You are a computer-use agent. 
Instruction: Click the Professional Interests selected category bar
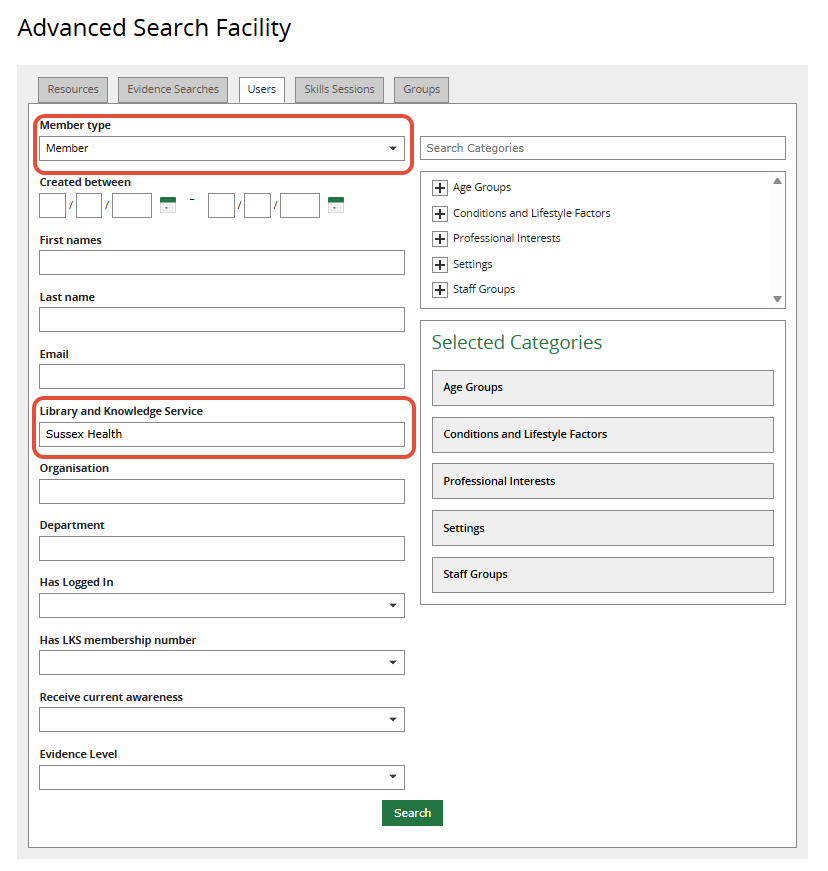603,481
